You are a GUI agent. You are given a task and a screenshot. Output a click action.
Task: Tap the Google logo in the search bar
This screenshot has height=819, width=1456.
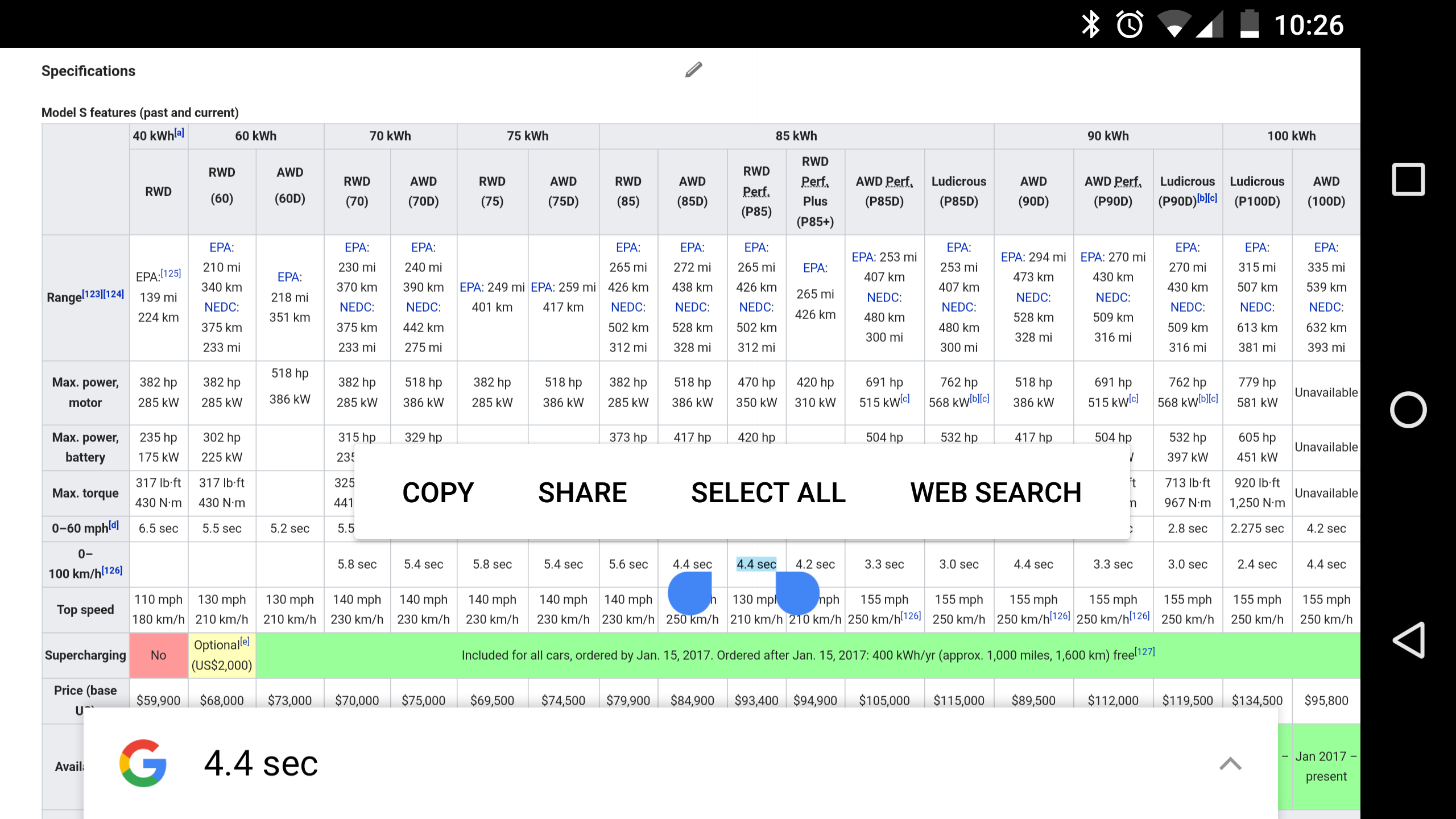[x=143, y=763]
